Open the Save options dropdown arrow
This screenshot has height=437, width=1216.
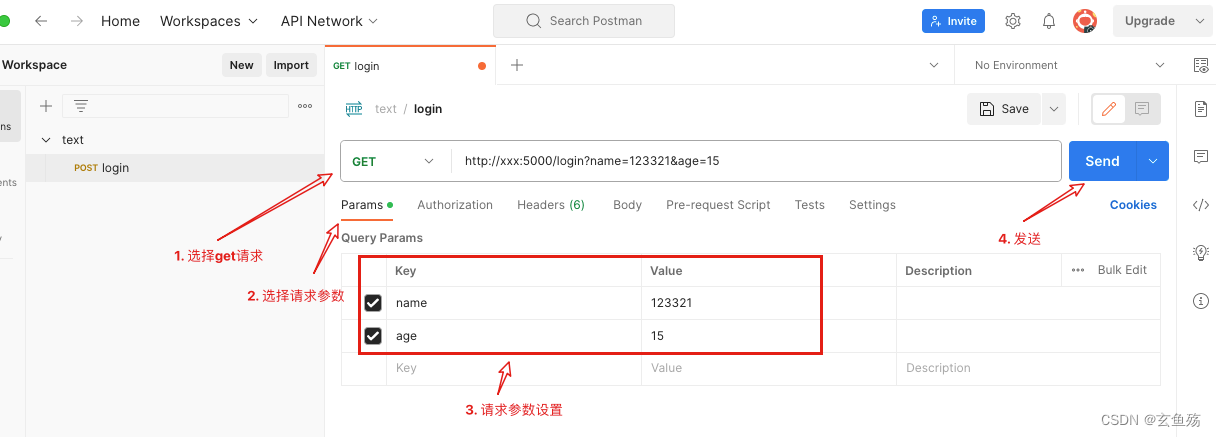(x=1054, y=109)
